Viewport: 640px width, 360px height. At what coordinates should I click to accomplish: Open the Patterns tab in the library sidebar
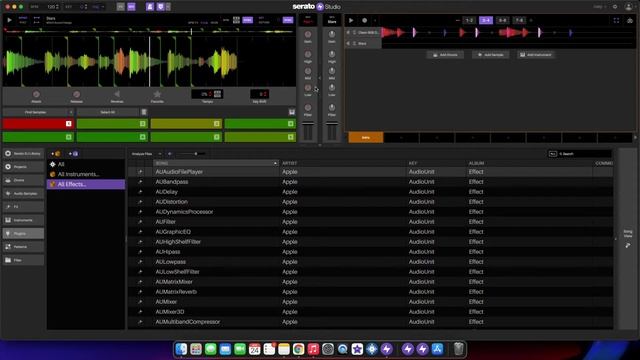23,247
